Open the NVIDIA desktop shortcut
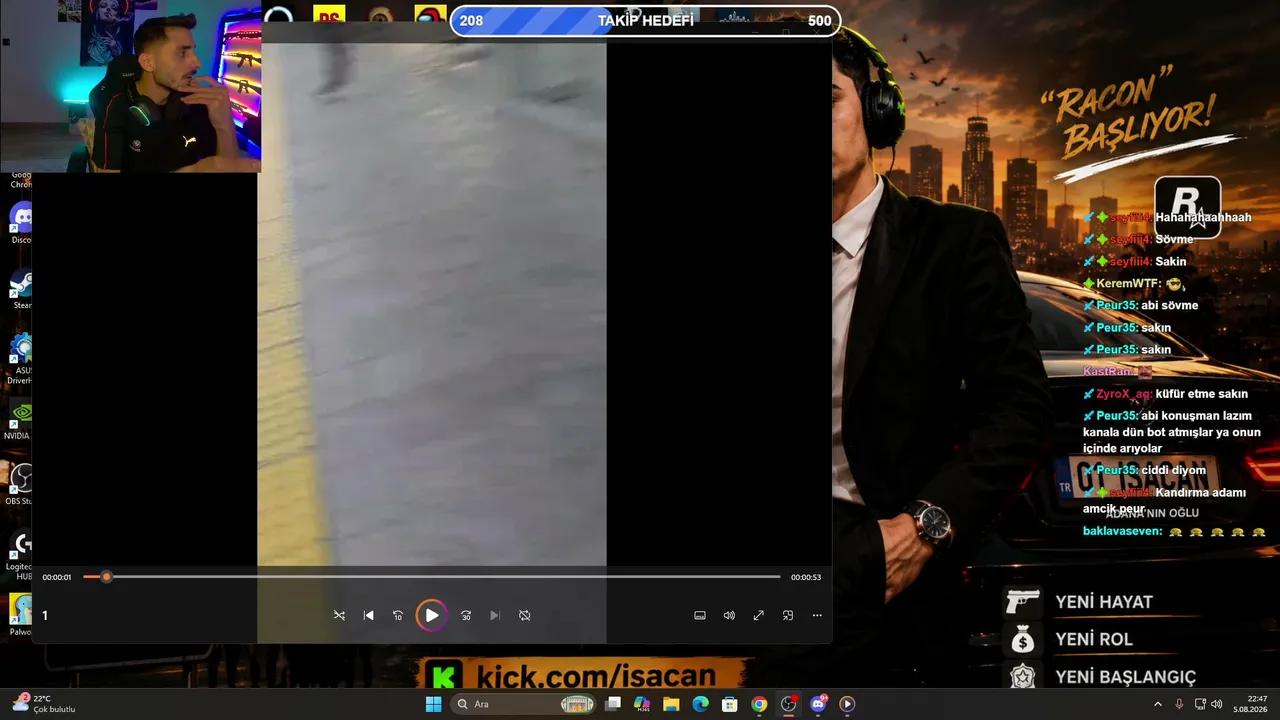Viewport: 1280px width, 720px height. click(18, 420)
